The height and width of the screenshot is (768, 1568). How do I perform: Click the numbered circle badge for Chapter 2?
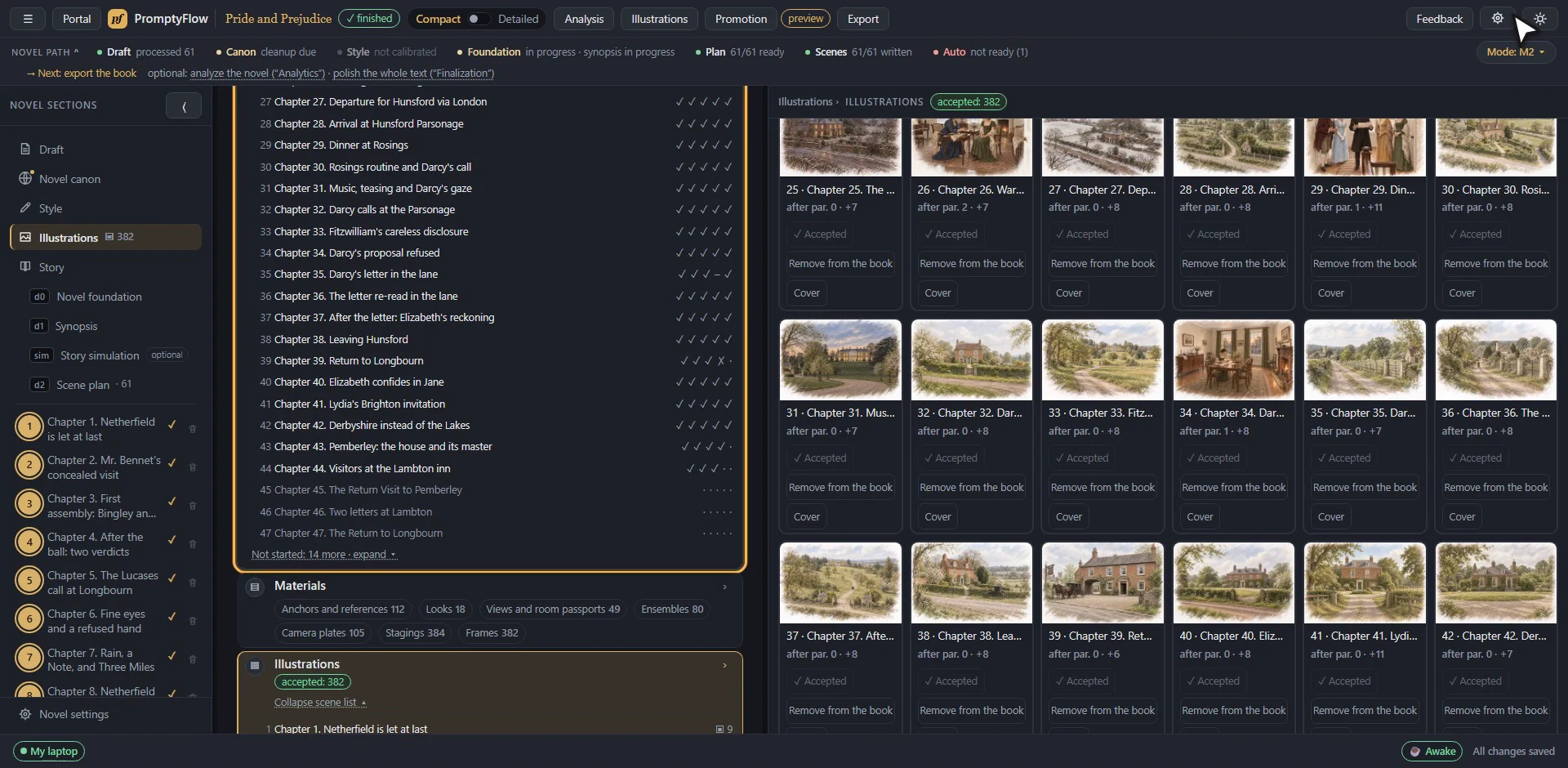pos(29,465)
